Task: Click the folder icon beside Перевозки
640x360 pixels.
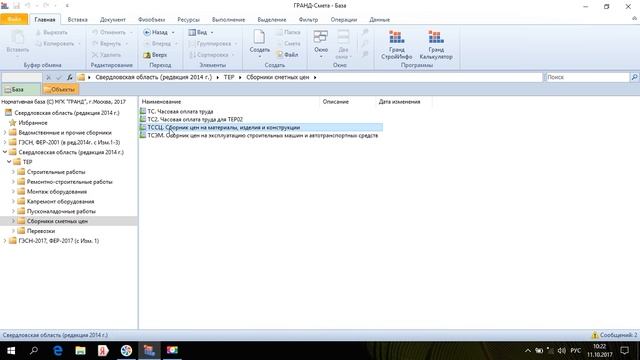Action: click(x=21, y=231)
